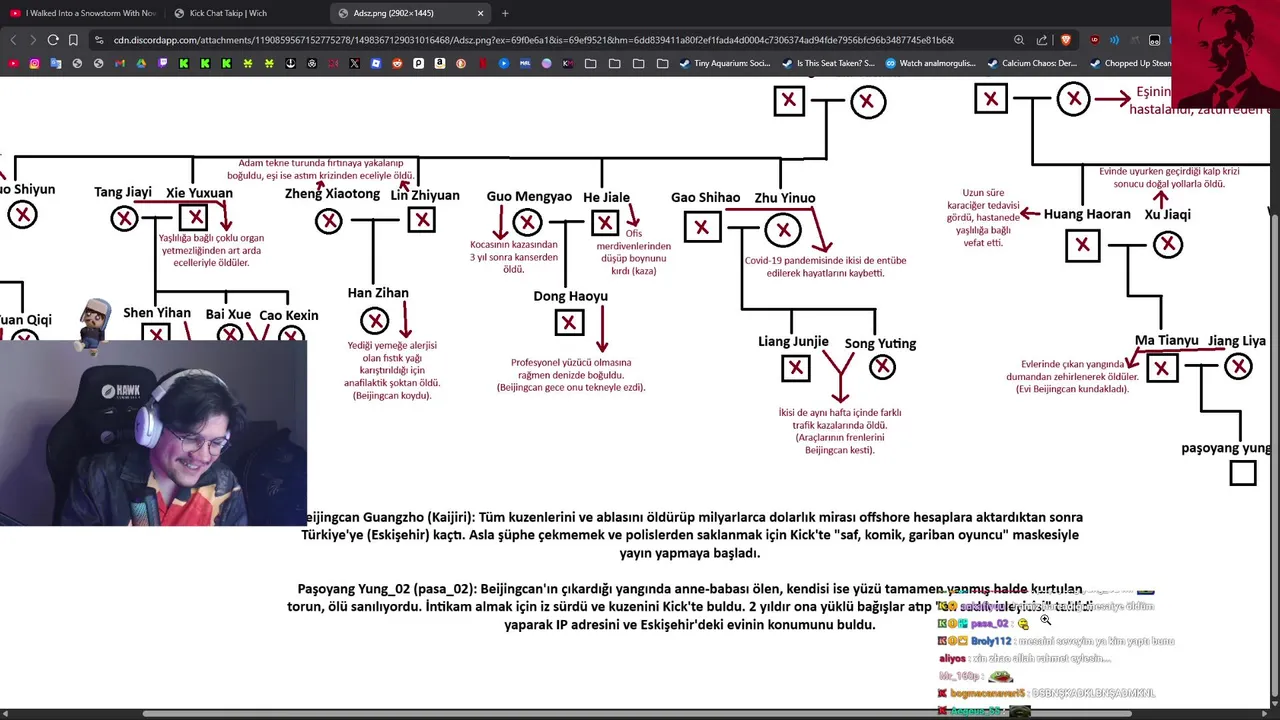Open the Amazon bookmark icon
The height and width of the screenshot is (720, 1280).
point(439,63)
